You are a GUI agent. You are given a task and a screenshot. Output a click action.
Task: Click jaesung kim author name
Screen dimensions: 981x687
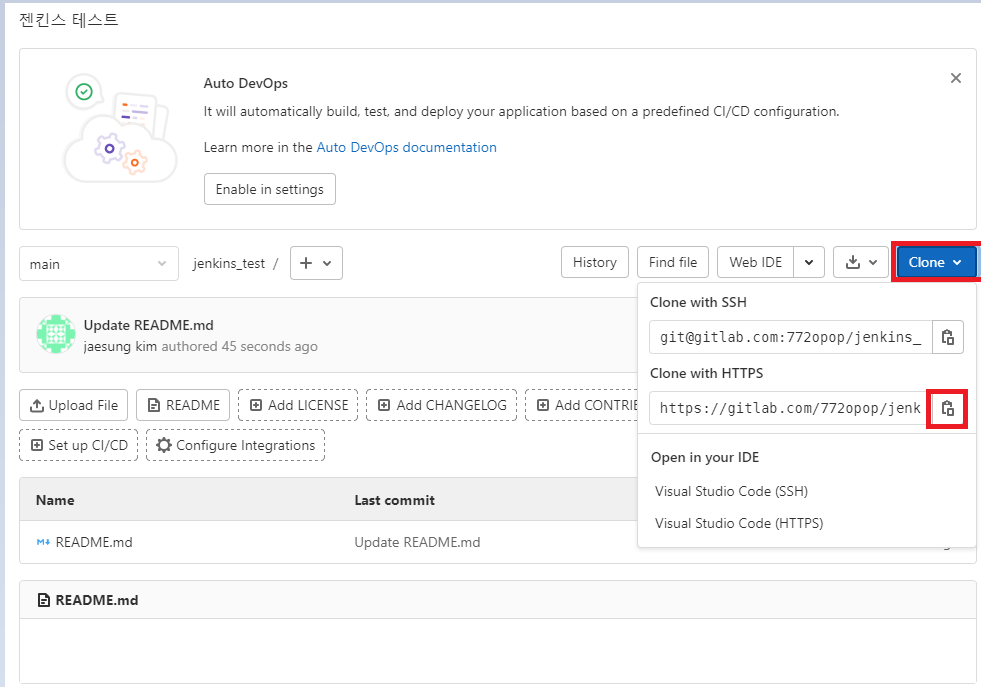click(x=120, y=347)
